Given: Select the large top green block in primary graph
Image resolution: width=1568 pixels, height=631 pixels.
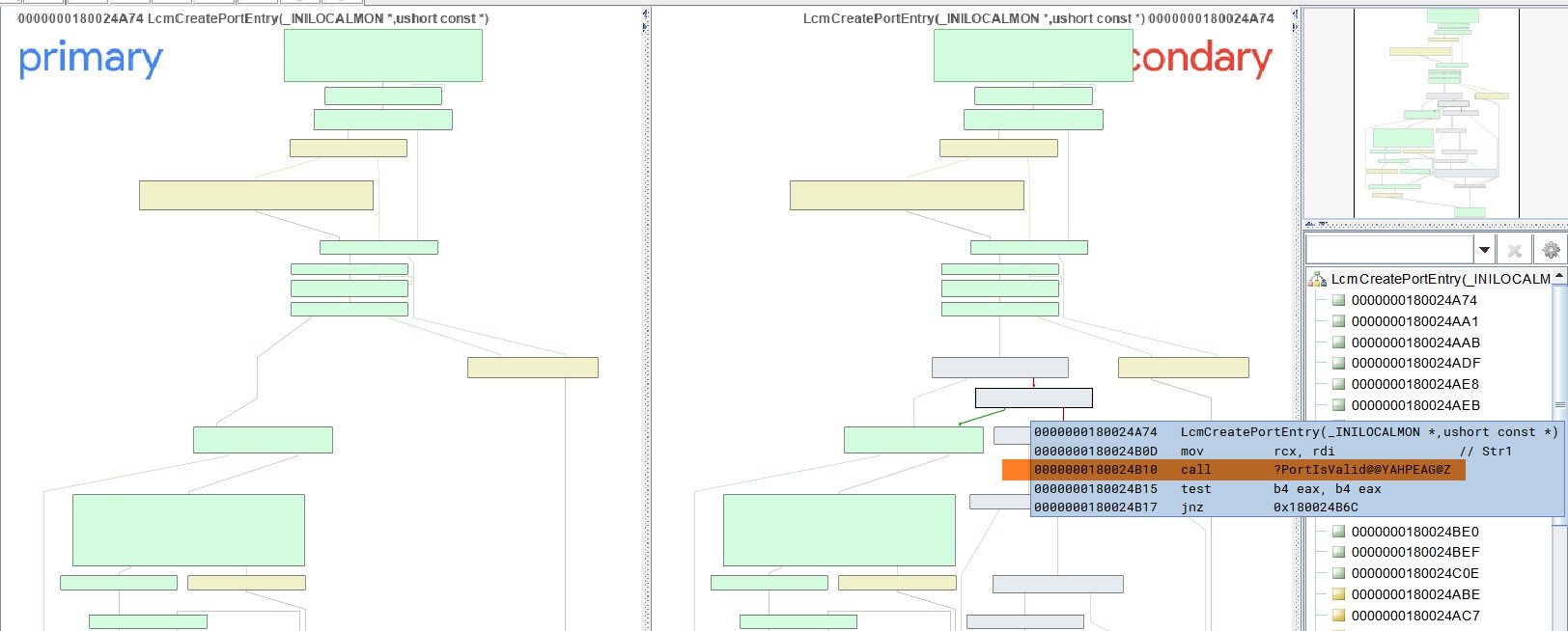Looking at the screenshot, I should click(383, 55).
